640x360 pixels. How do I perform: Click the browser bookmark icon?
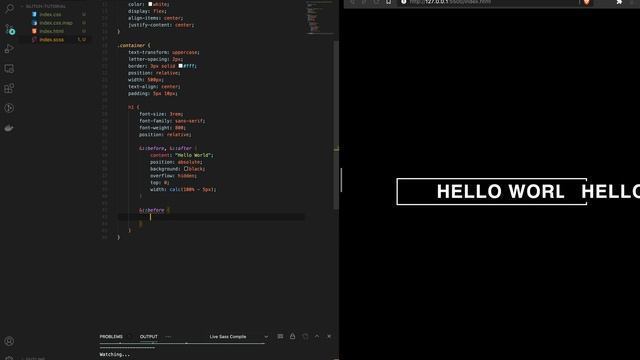(x=389, y=2)
